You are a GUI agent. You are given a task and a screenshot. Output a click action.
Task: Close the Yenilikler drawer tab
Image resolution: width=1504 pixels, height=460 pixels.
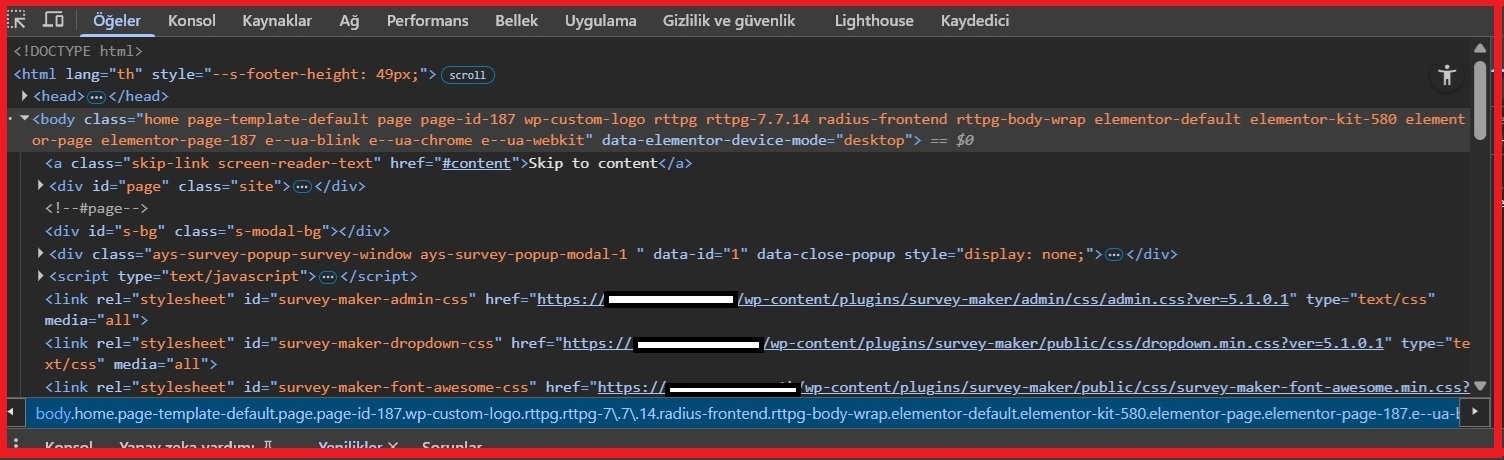coord(393,447)
